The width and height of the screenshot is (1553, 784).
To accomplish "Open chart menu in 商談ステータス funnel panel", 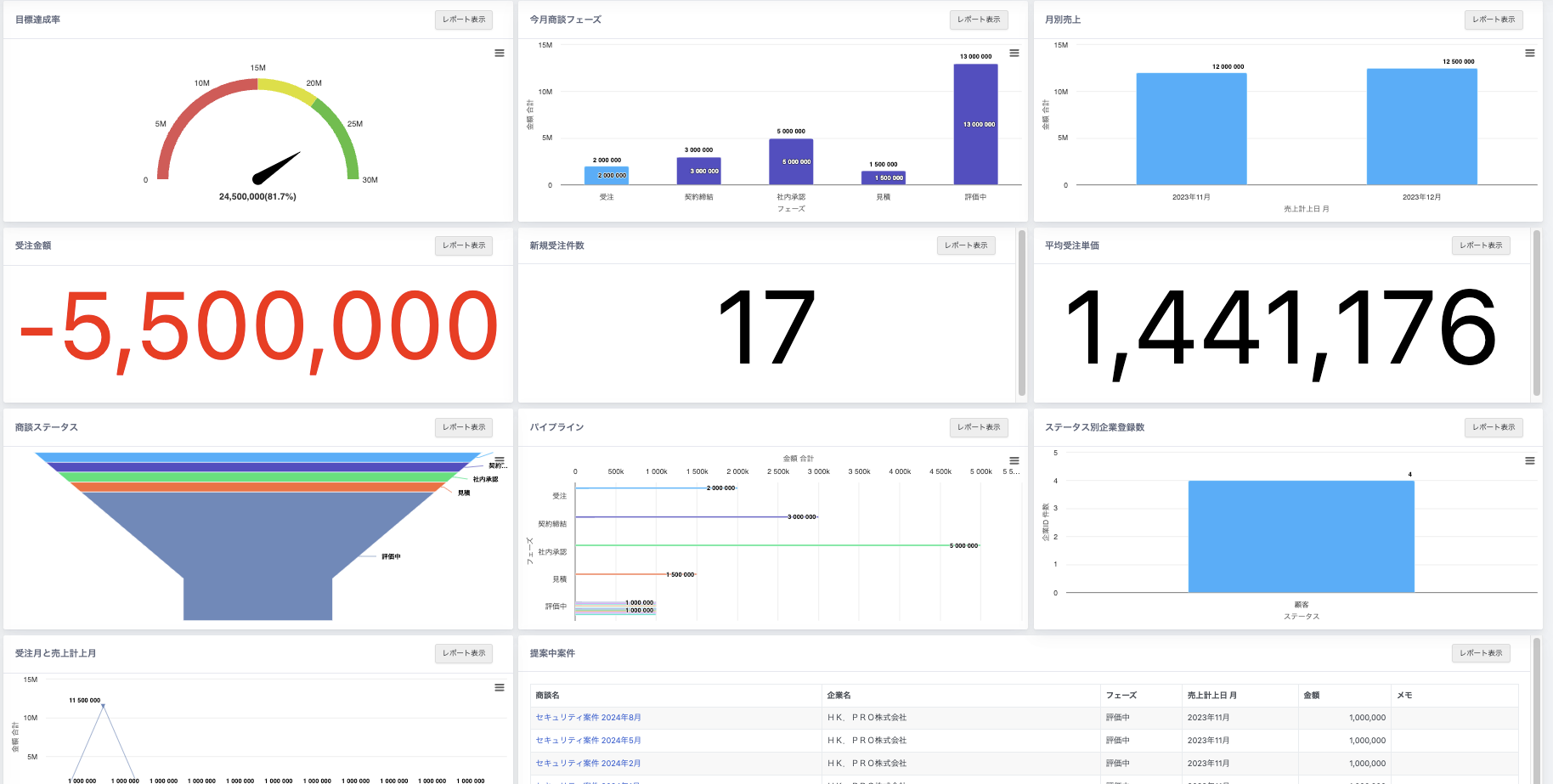I will click(500, 460).
